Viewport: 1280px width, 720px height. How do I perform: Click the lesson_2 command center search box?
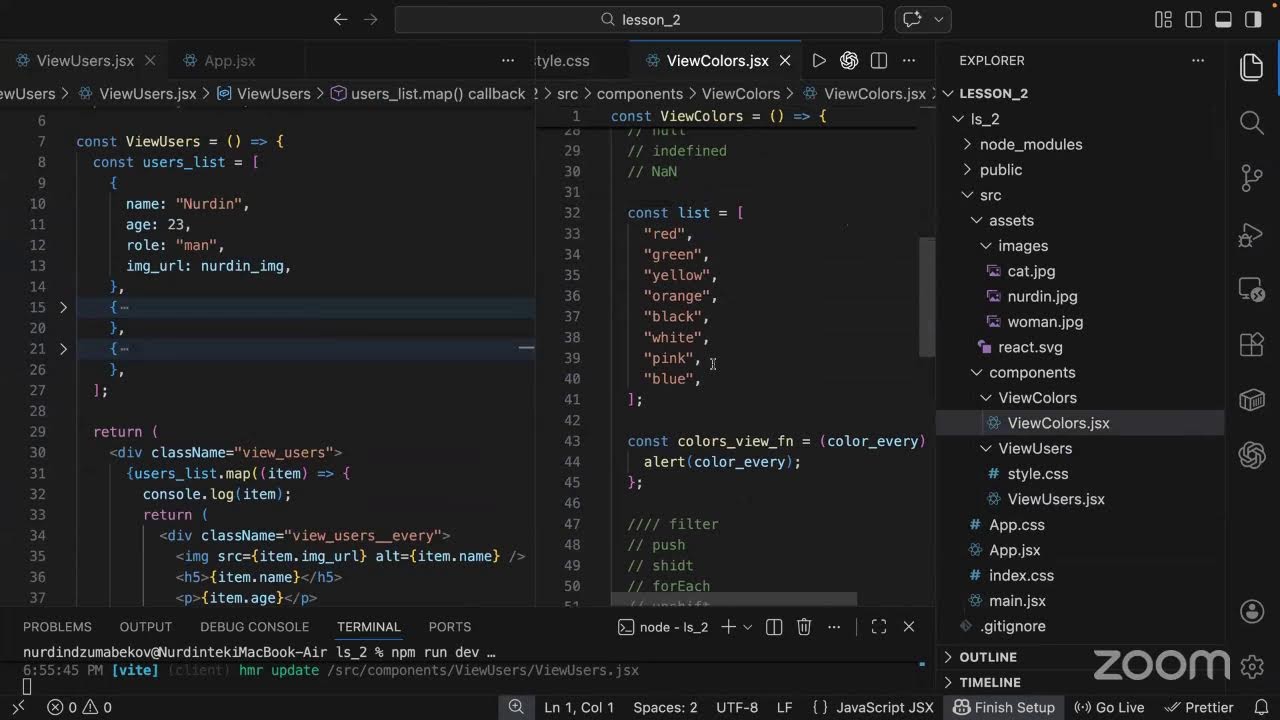(639, 19)
